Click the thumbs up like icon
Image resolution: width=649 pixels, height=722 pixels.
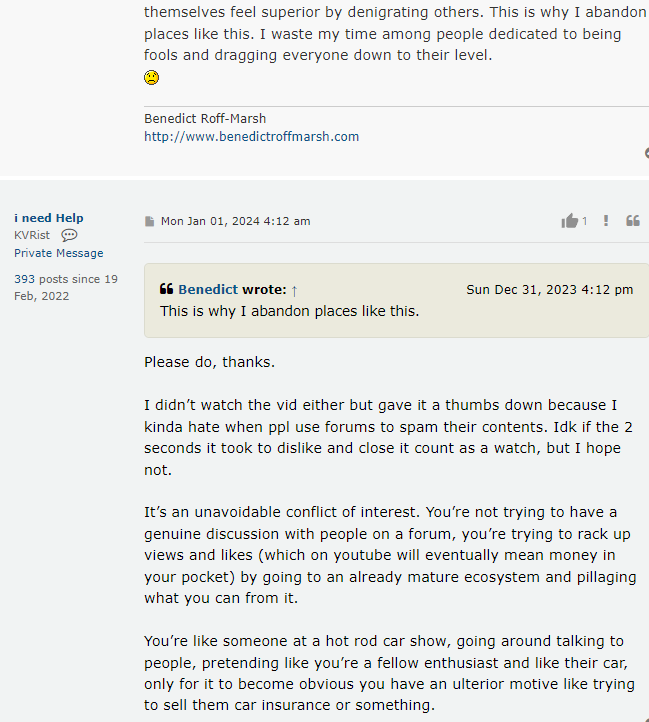coord(569,221)
